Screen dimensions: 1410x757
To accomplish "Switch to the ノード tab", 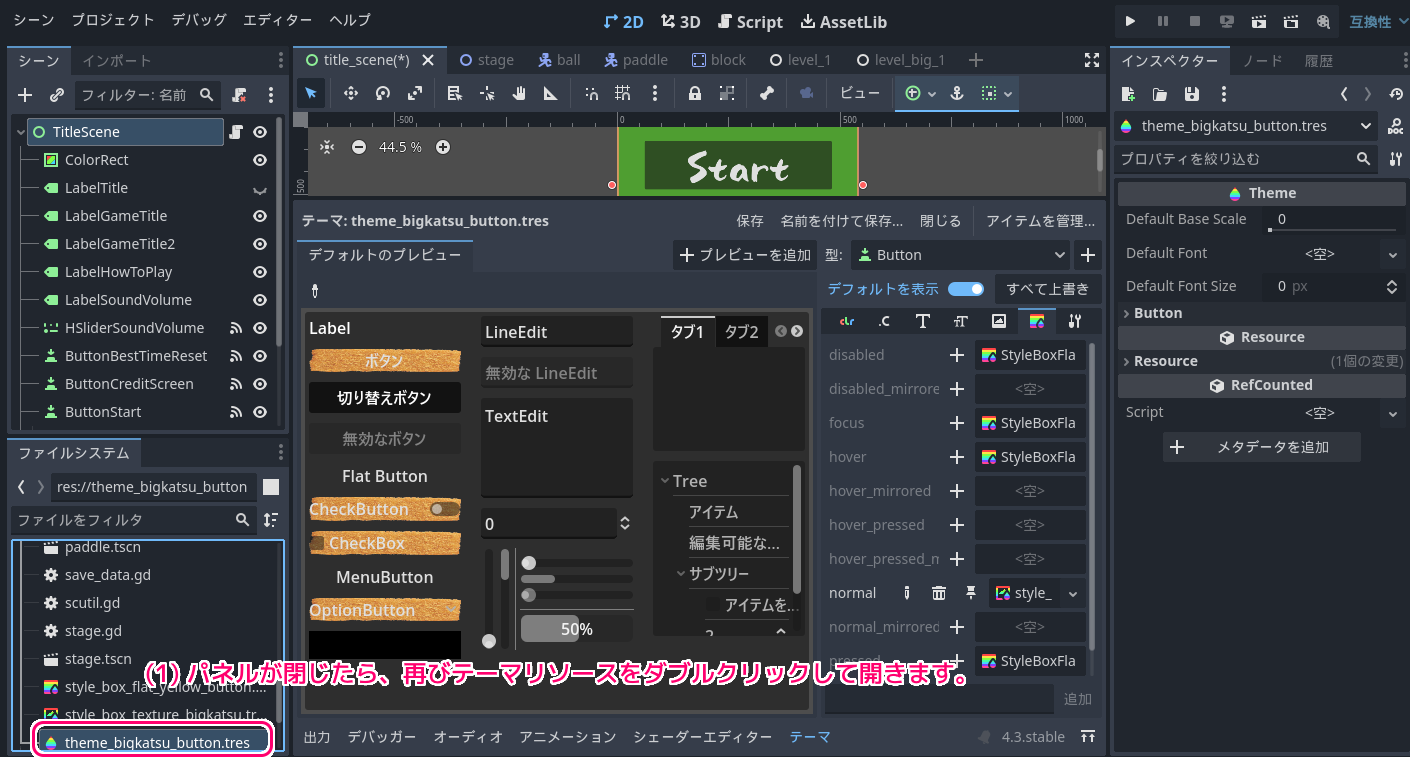I will 1262,61.
